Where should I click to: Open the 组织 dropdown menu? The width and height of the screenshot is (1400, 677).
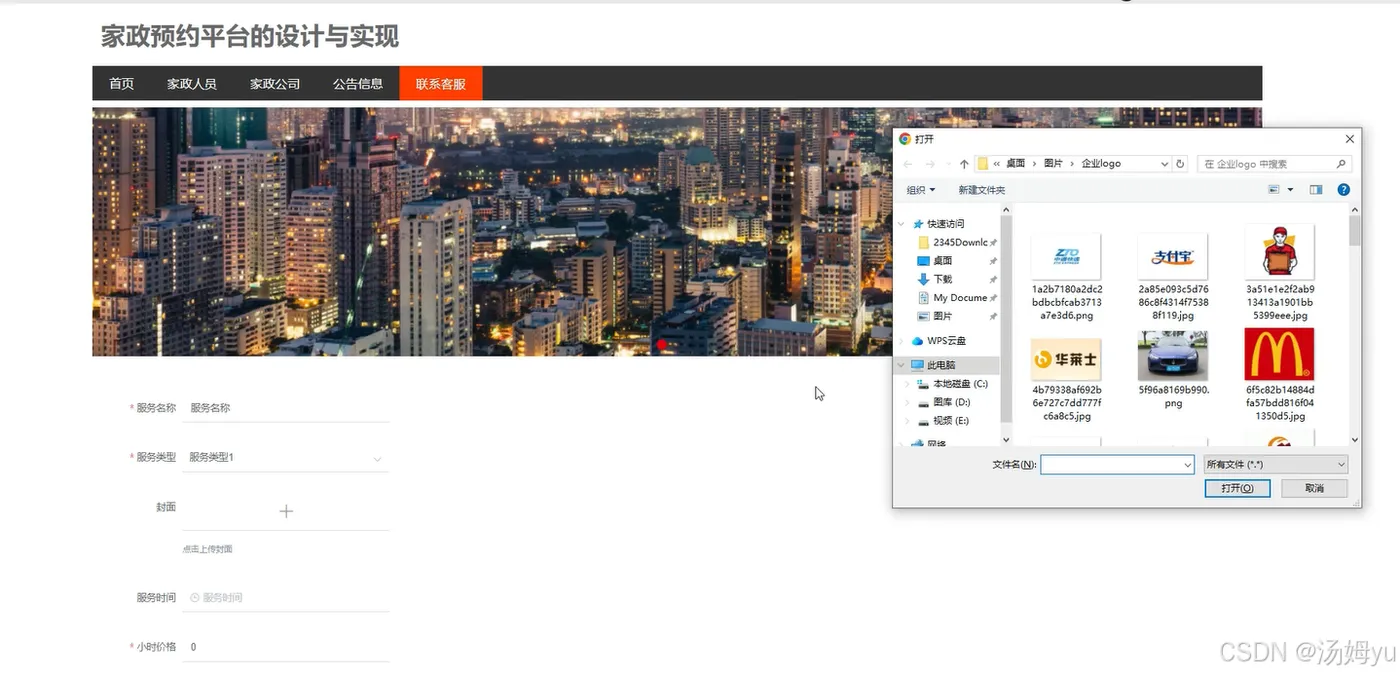[x=921, y=190]
